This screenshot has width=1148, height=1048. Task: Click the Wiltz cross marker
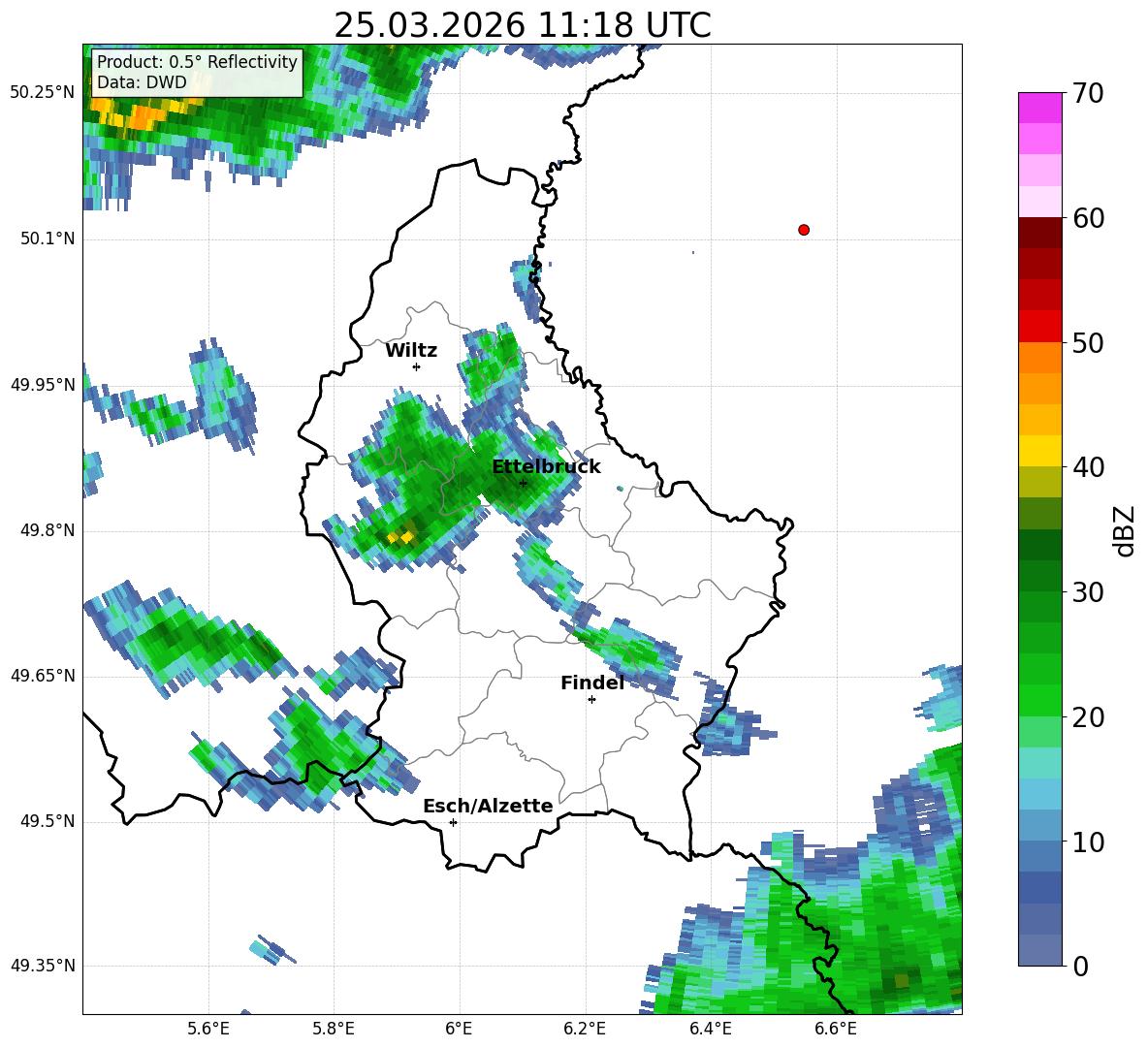[x=416, y=366]
